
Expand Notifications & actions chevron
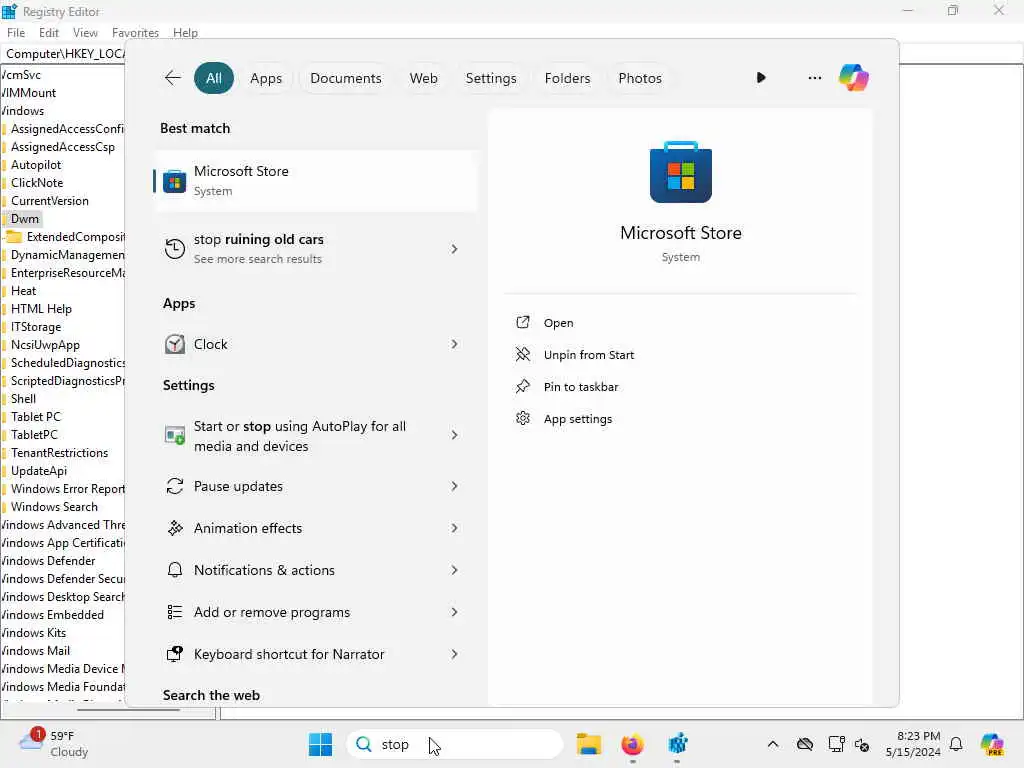(x=455, y=570)
